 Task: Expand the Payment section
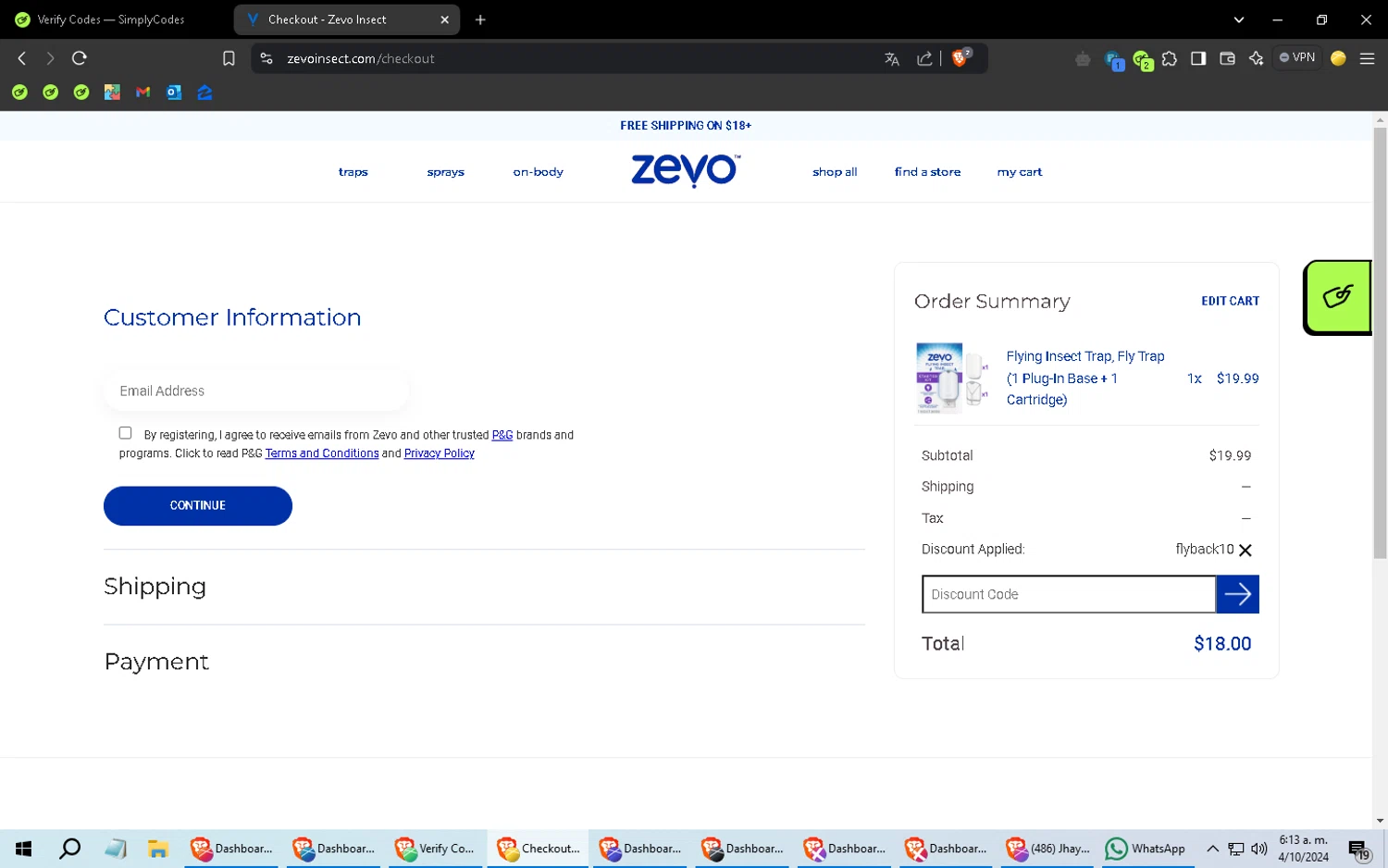(x=156, y=662)
